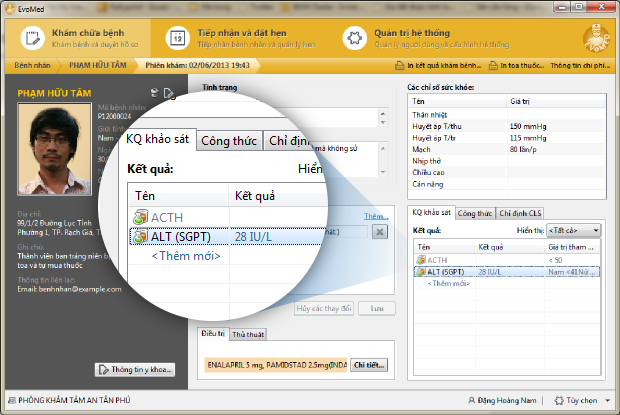The image size is (620, 415).
Task: Click the Lưu save button
Action: pos(377,308)
